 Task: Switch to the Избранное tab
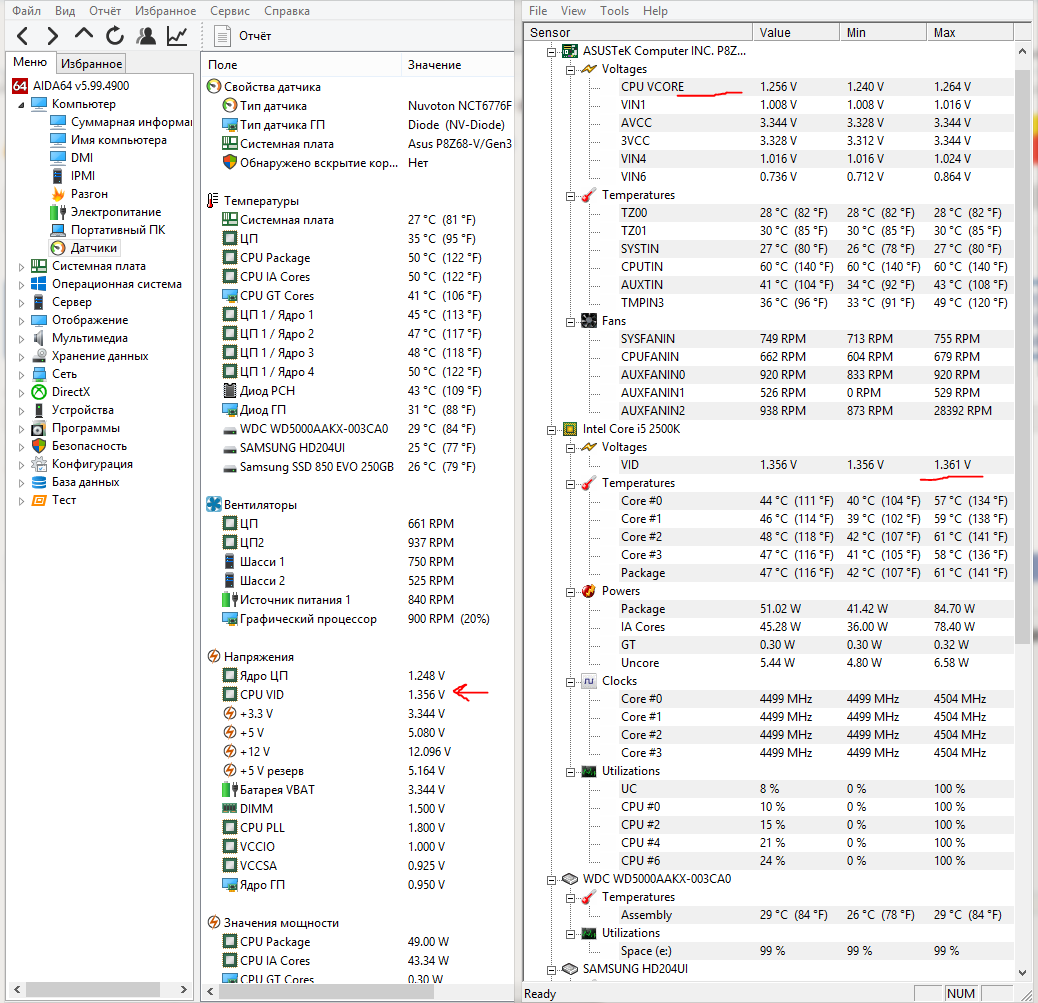(91, 64)
